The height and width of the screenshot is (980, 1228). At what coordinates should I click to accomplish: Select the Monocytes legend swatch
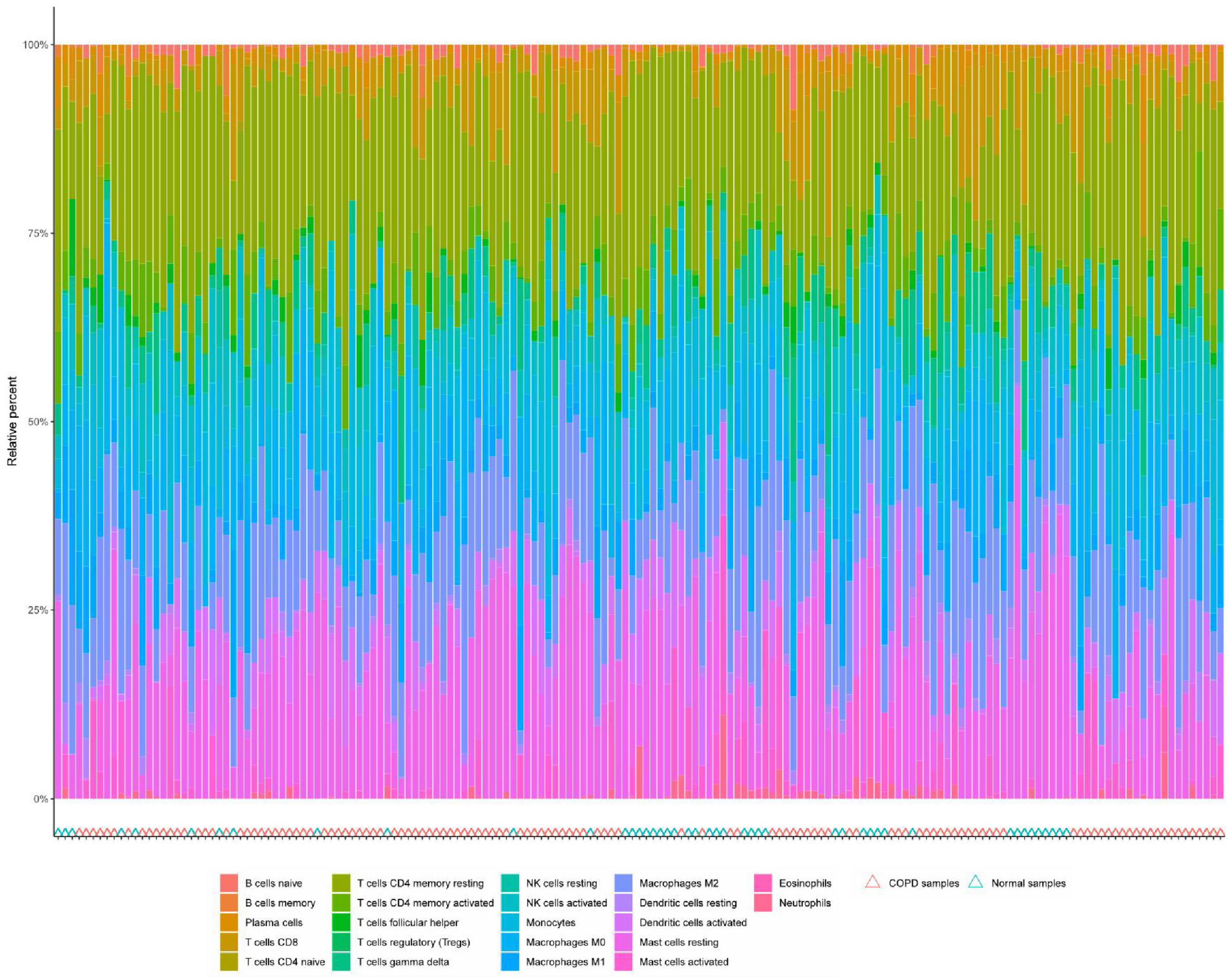[510, 922]
